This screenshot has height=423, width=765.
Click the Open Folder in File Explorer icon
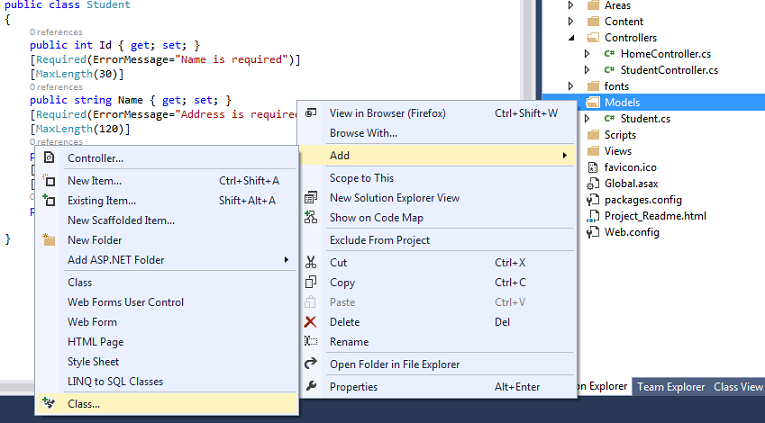310,364
